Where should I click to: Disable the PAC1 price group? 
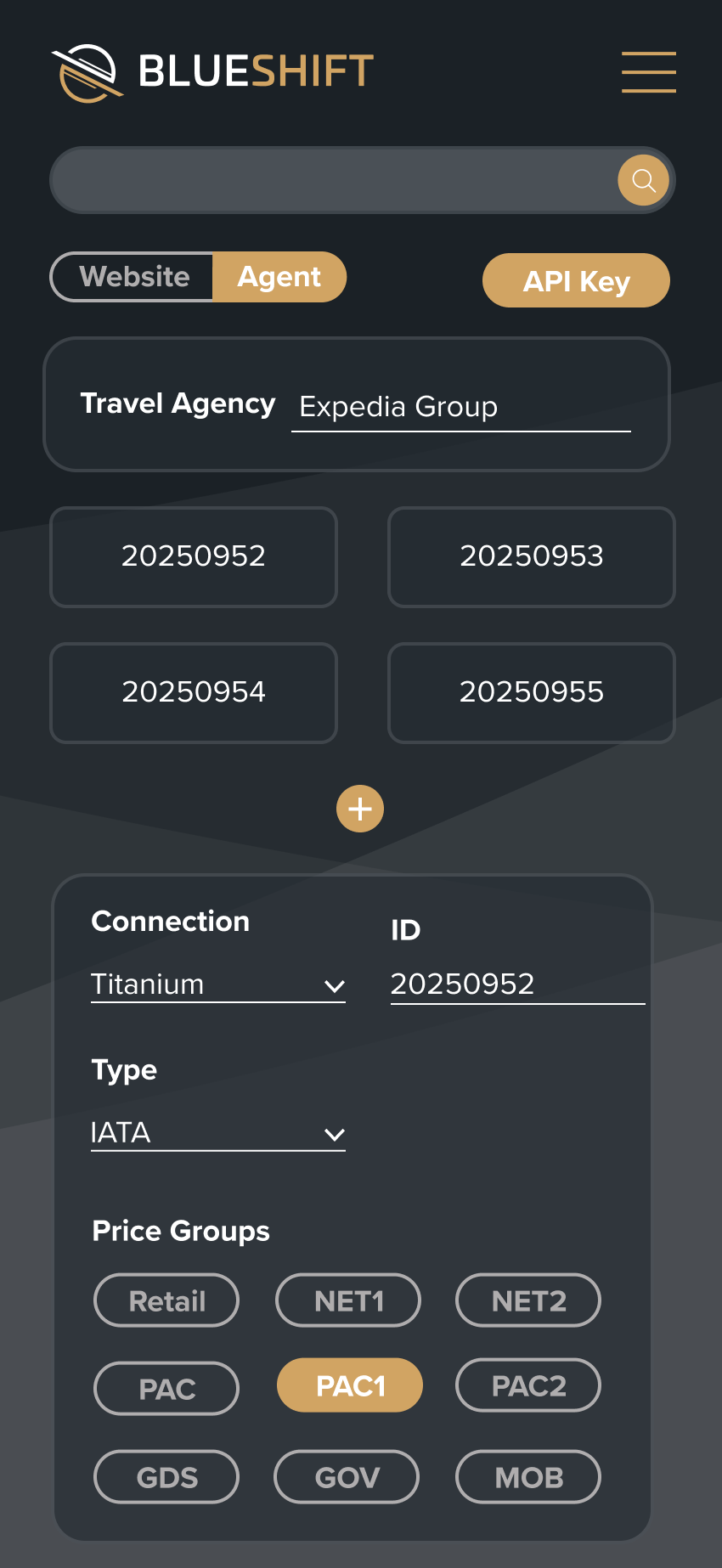tap(350, 1385)
